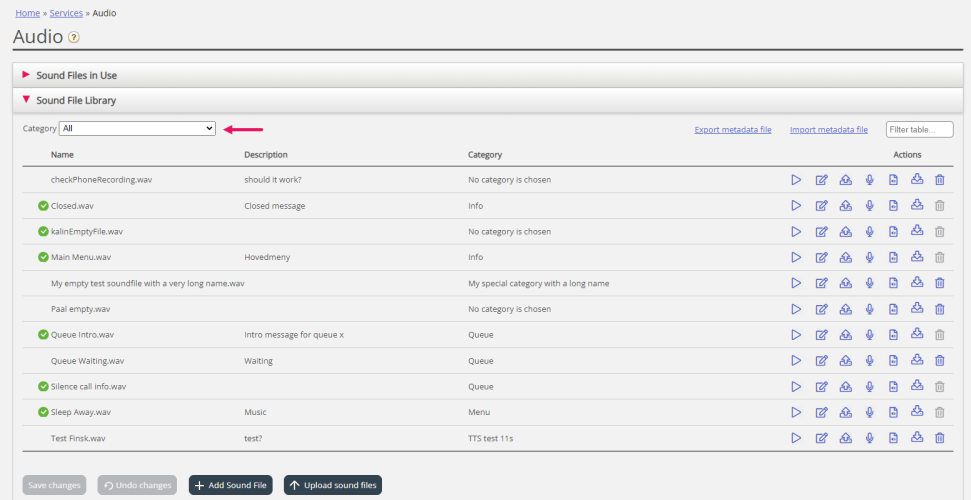
Task: Upload a replacement for kalinEmptyFile.wav
Action: pyautogui.click(x=845, y=232)
